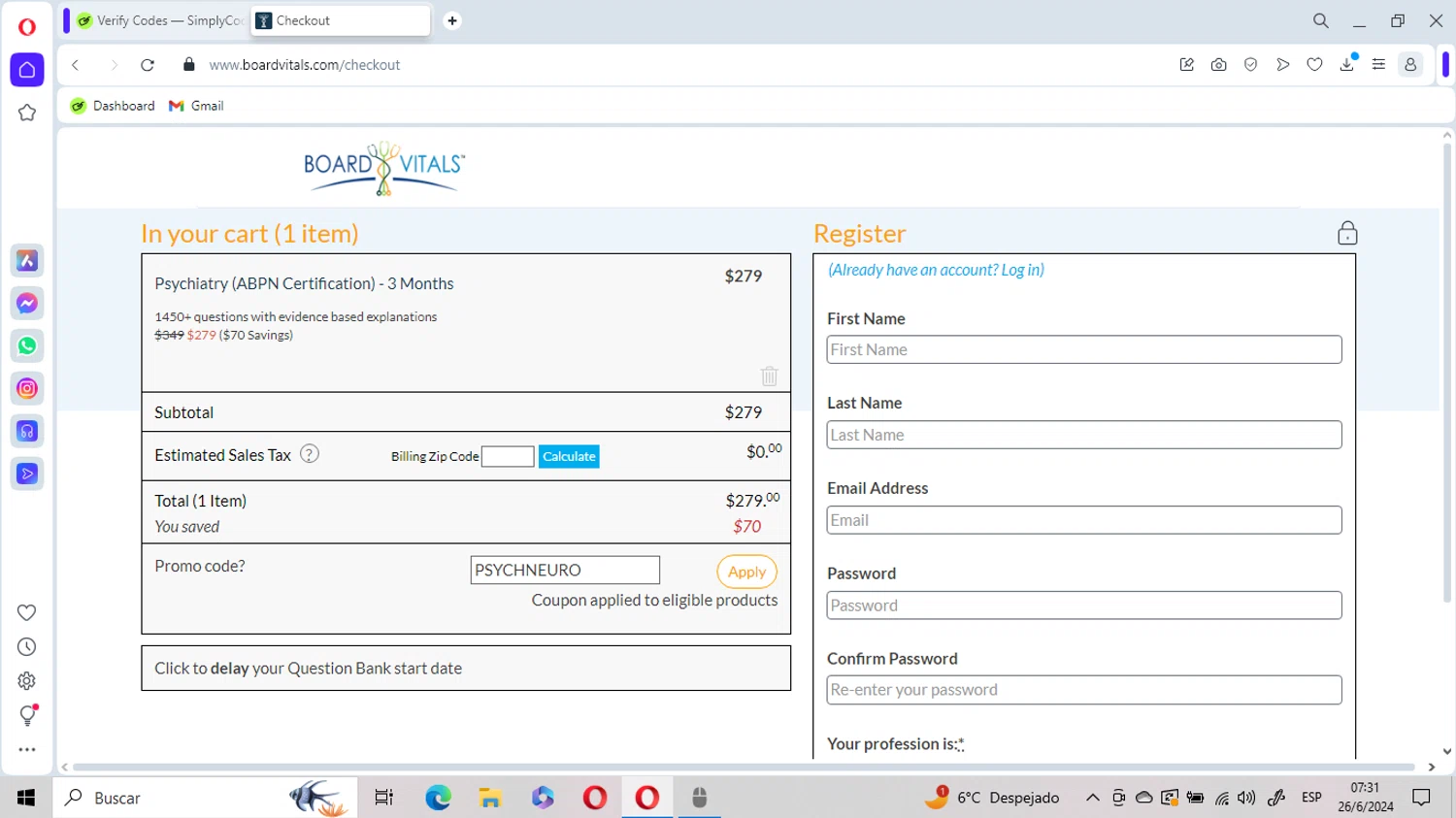Open the Dashboard bookmark
The width and height of the screenshot is (1456, 818).
[x=114, y=106]
